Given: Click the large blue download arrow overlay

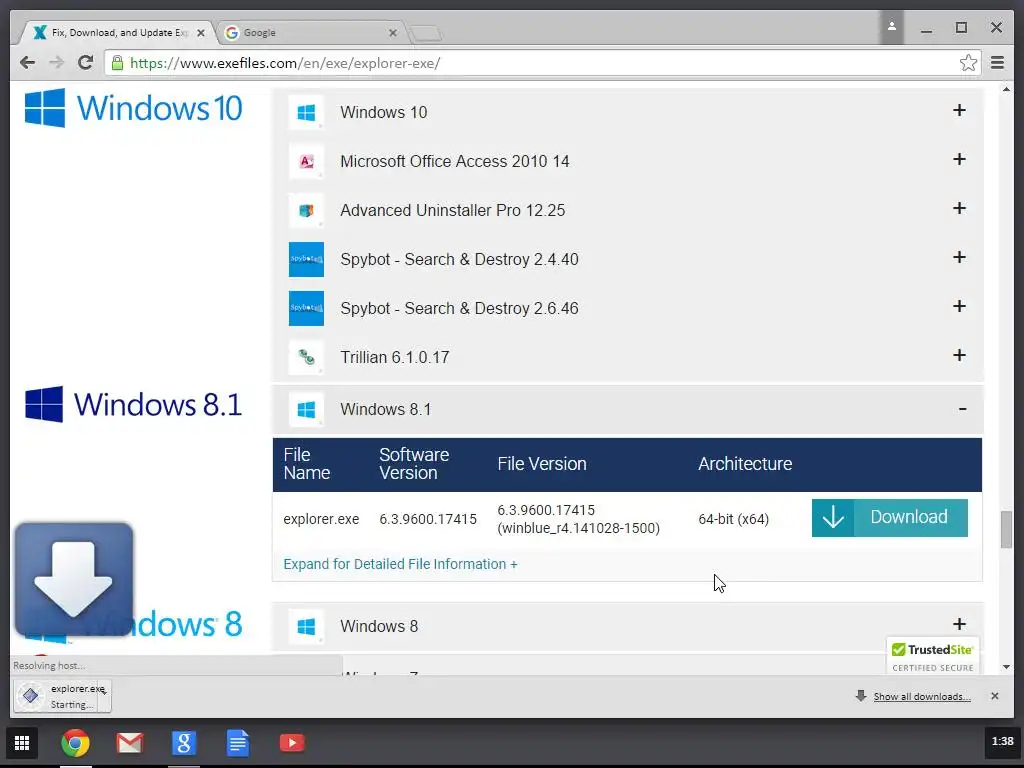Looking at the screenshot, I should tap(74, 579).
